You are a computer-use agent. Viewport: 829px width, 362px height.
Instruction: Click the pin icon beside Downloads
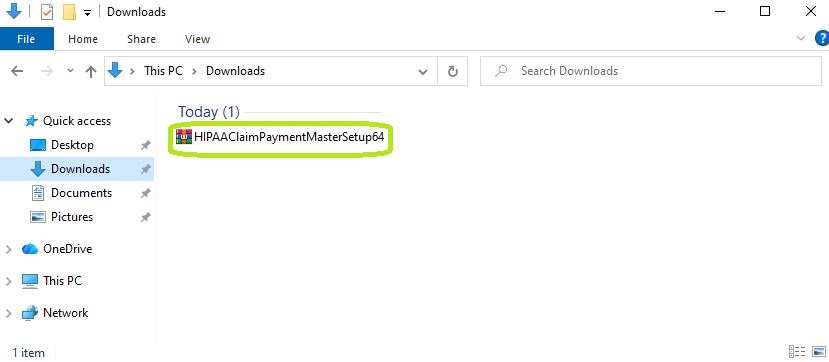tap(145, 170)
